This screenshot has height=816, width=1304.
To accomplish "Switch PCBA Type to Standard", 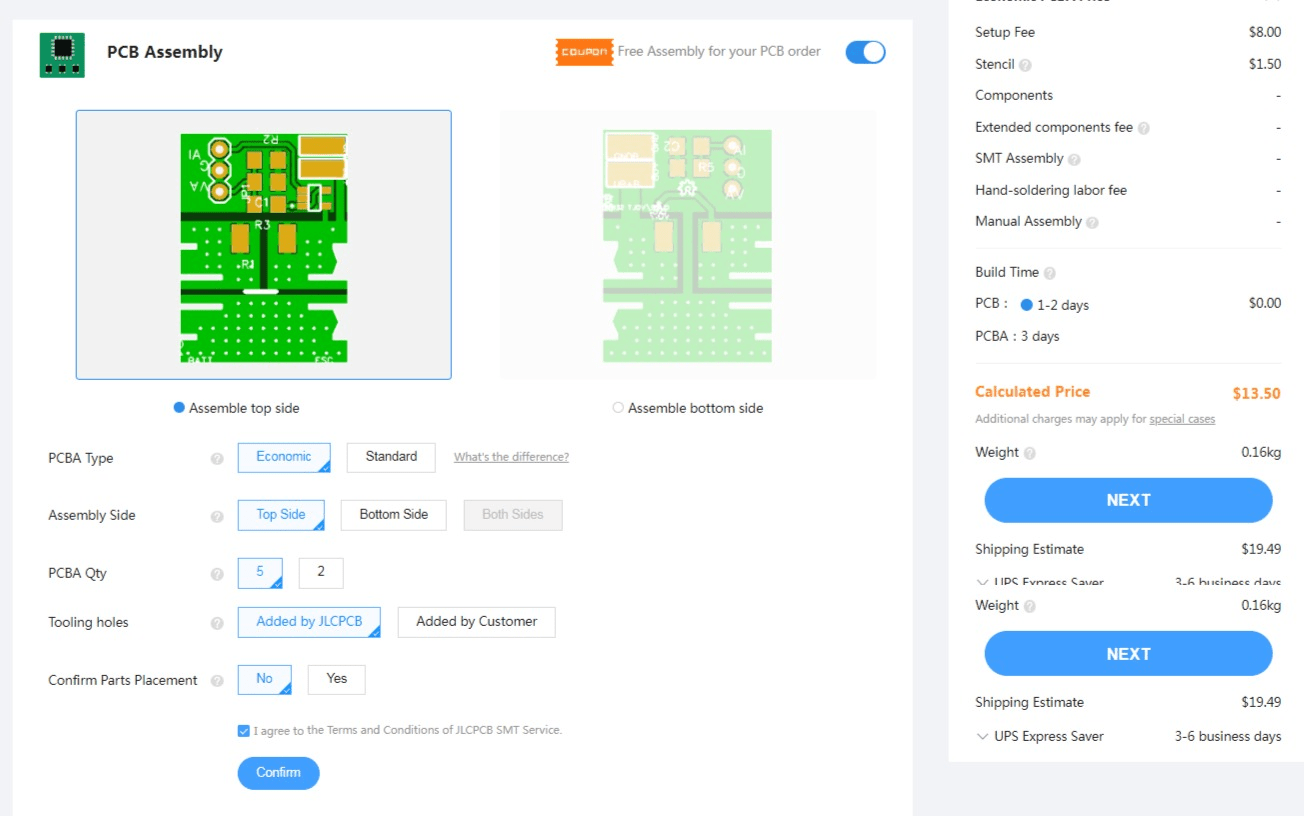I will (x=390, y=457).
